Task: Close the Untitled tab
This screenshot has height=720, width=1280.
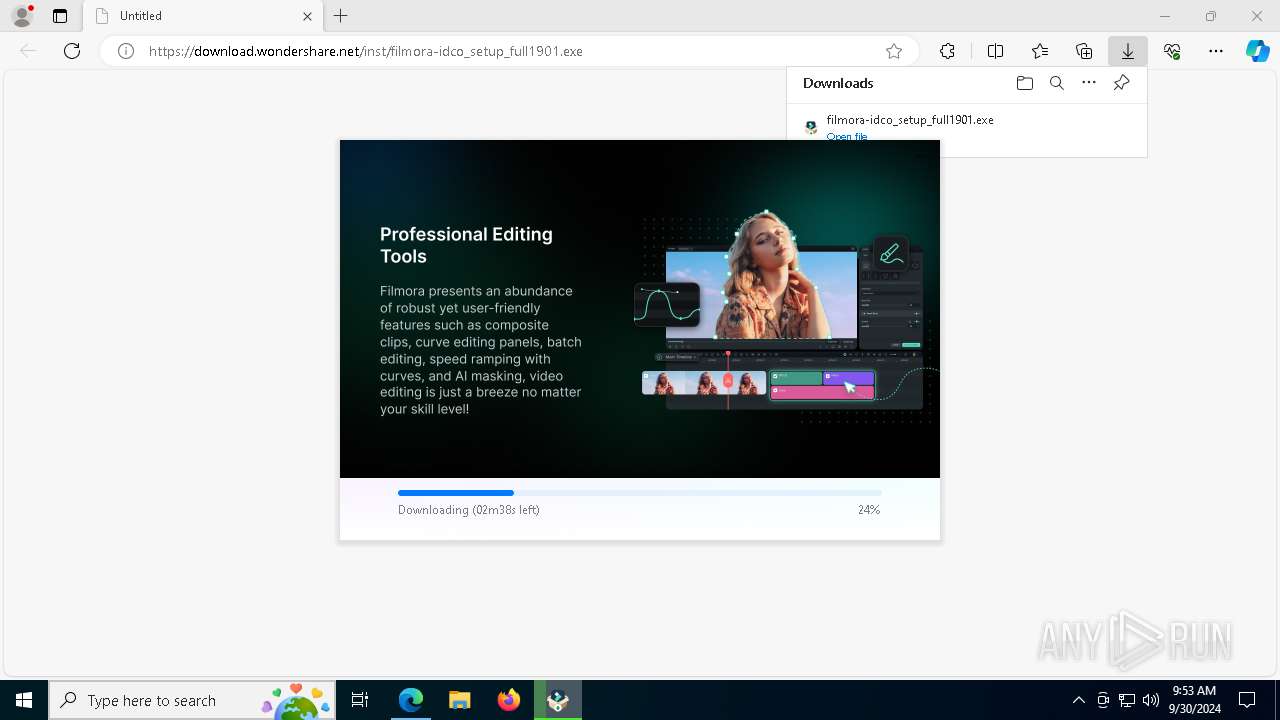Action: click(307, 16)
